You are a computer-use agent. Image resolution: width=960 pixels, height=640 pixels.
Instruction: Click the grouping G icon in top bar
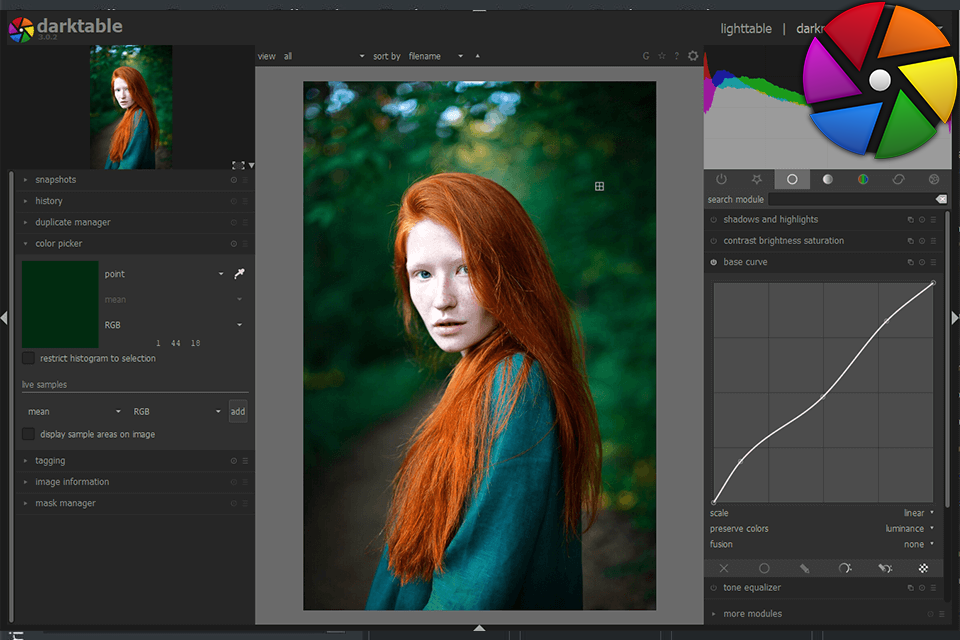[x=646, y=56]
